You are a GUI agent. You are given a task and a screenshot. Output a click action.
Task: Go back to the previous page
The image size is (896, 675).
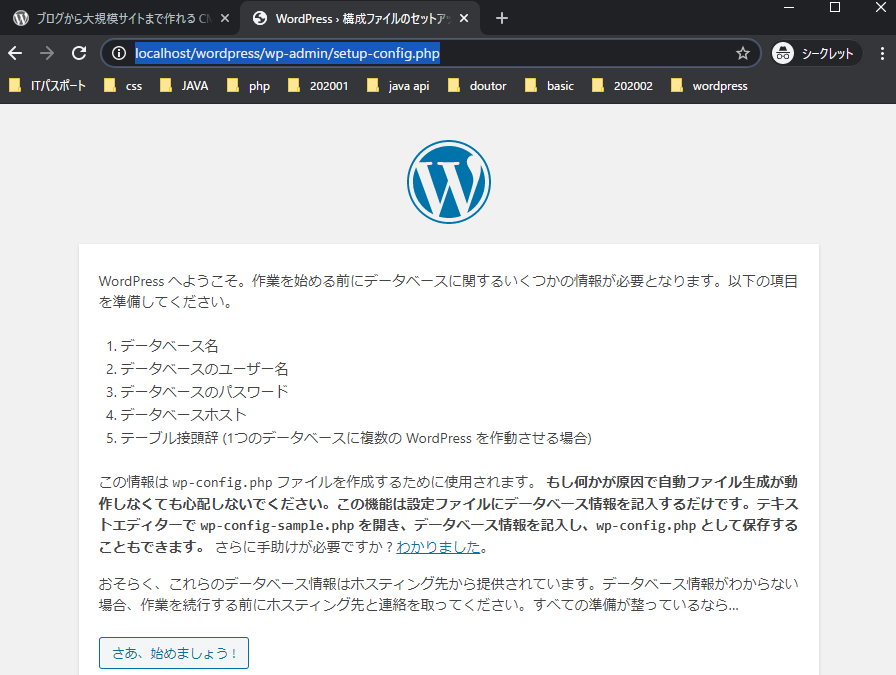click(x=15, y=53)
